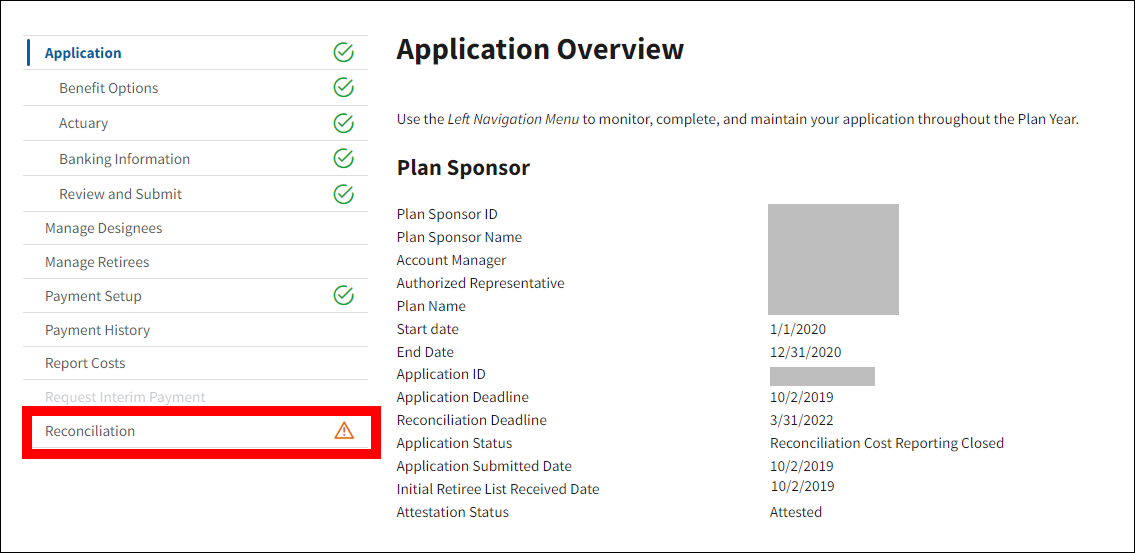Click the orange warning icon beside Reconciliation
Screen dimensions: 1135x553
pos(344,431)
